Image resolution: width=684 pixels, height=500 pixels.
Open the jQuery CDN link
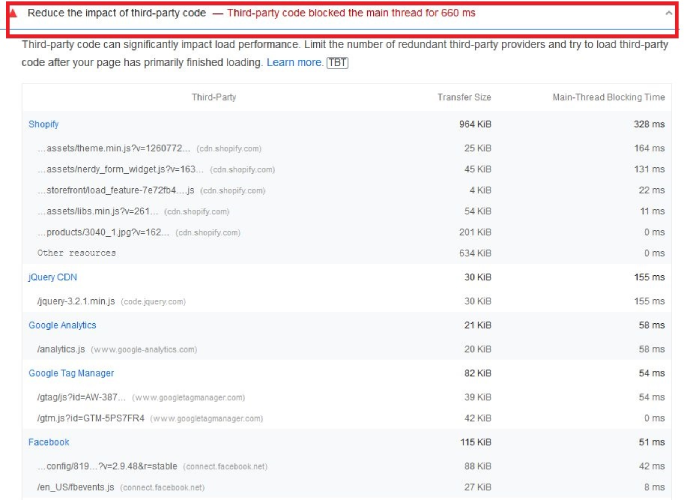pyautogui.click(x=52, y=277)
